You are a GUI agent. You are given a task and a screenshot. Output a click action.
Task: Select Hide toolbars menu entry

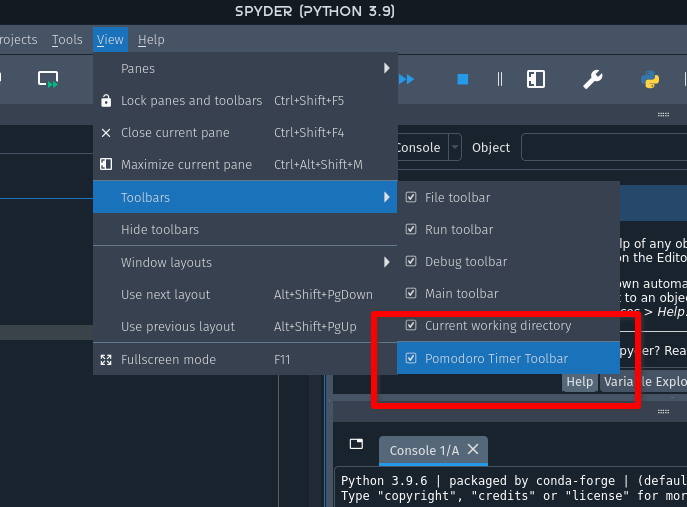coord(245,229)
